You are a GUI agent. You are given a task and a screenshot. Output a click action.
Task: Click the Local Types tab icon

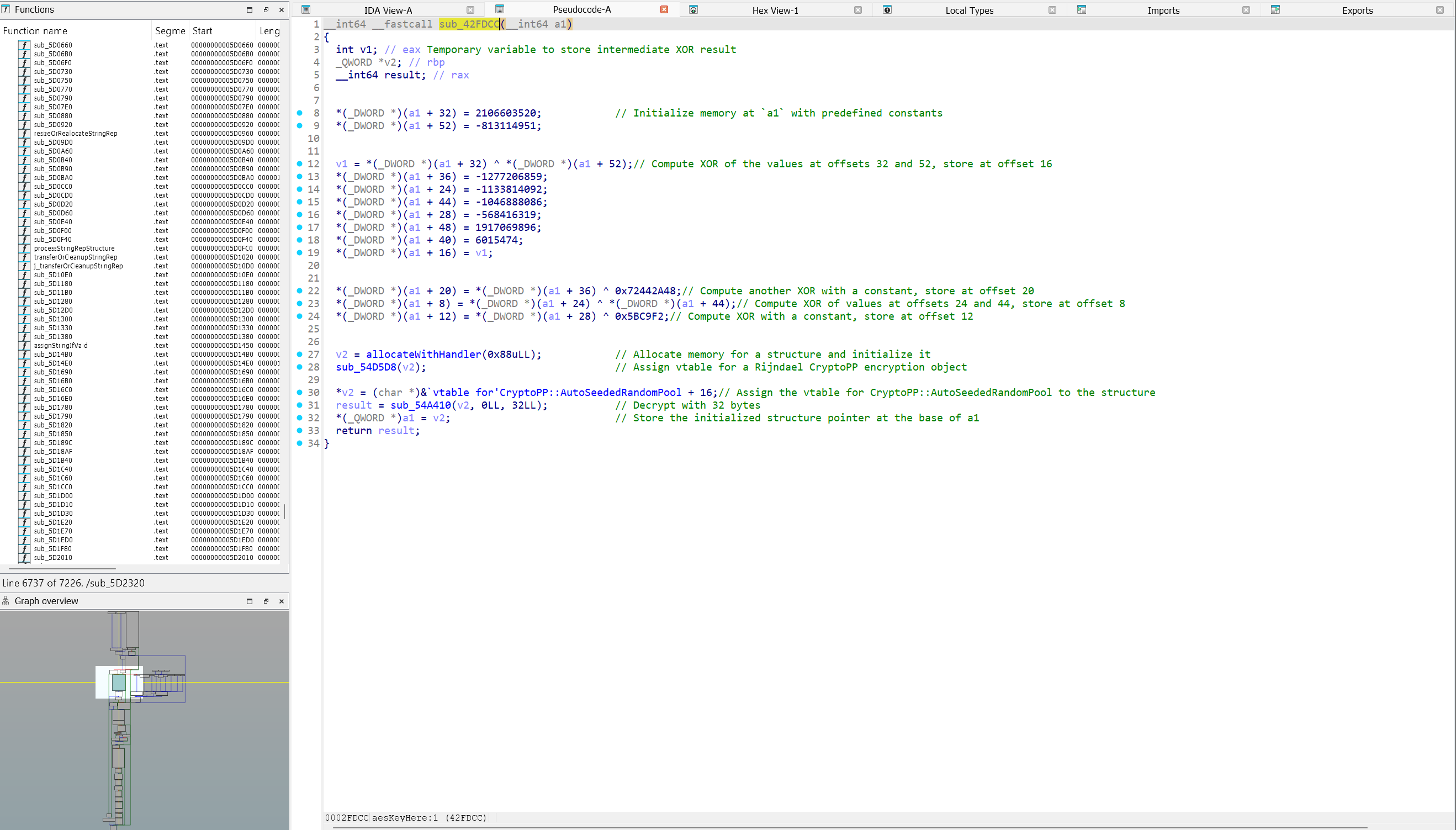[887, 10]
